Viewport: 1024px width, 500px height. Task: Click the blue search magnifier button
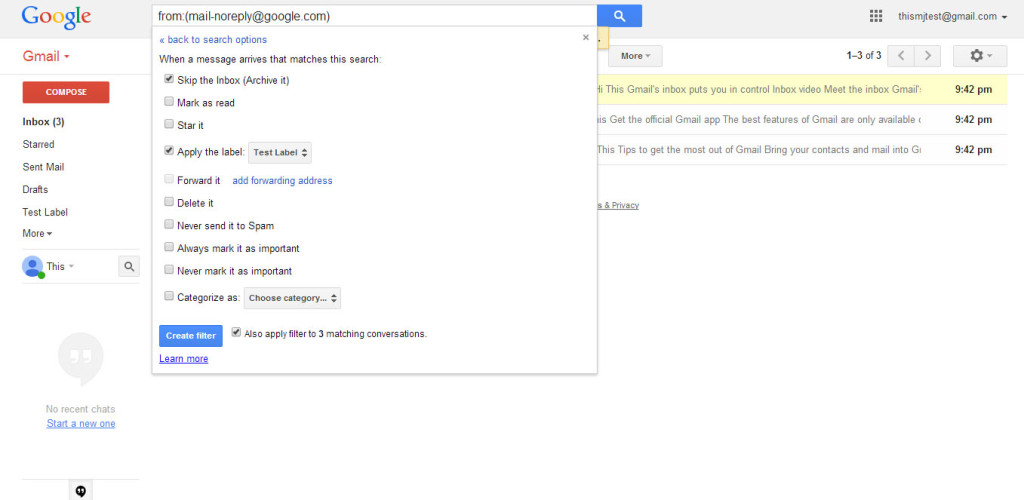(619, 16)
